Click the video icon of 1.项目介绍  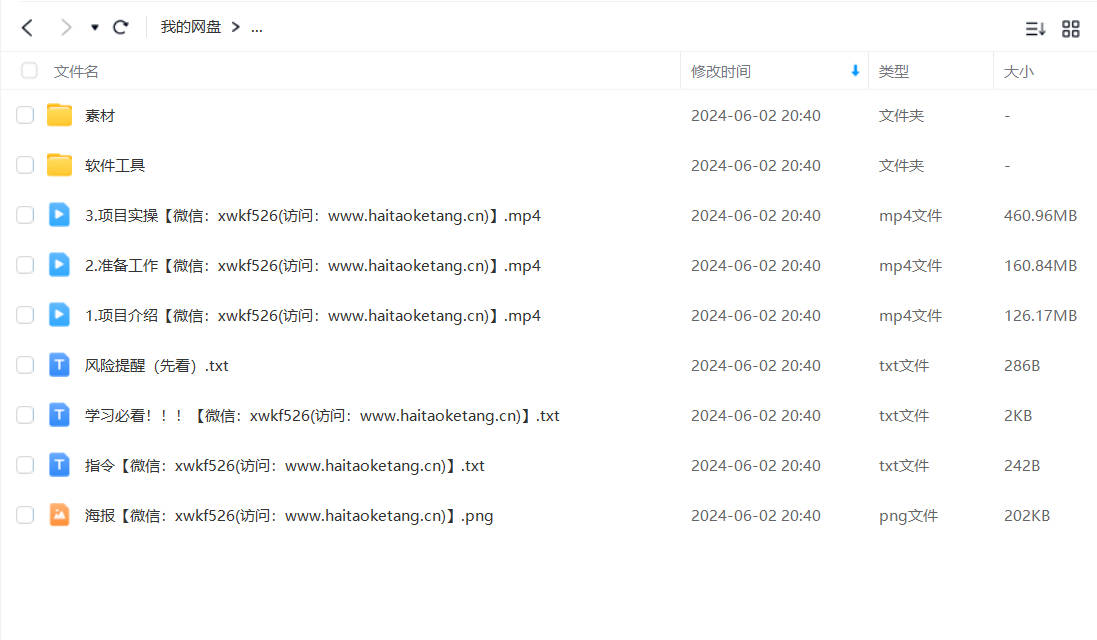pyautogui.click(x=59, y=315)
